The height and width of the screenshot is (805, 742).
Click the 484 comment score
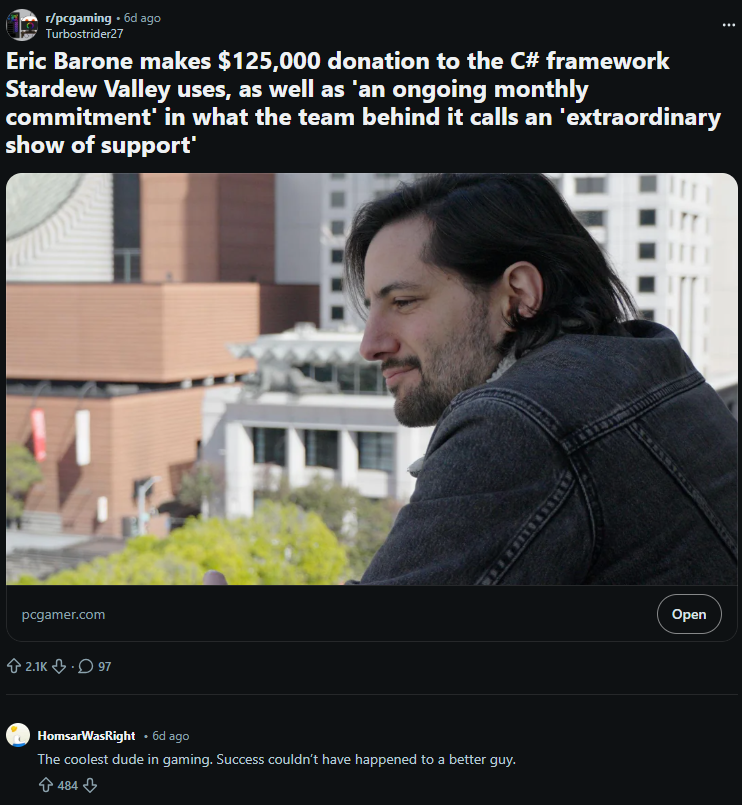(67, 785)
